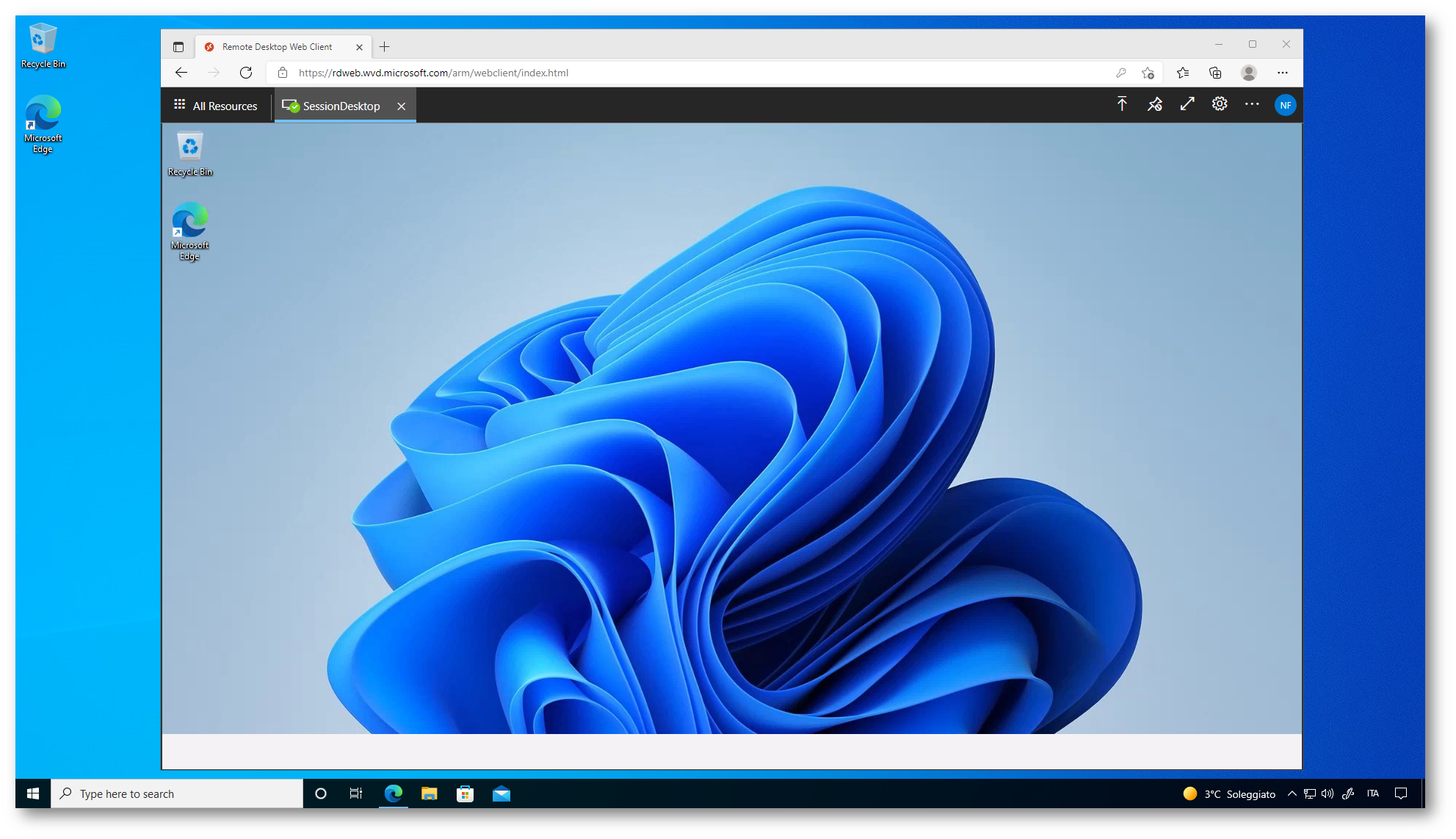Viewport: 1456px width, 839px height.
Task: Show hidden system tray icons
Action: tap(1292, 793)
